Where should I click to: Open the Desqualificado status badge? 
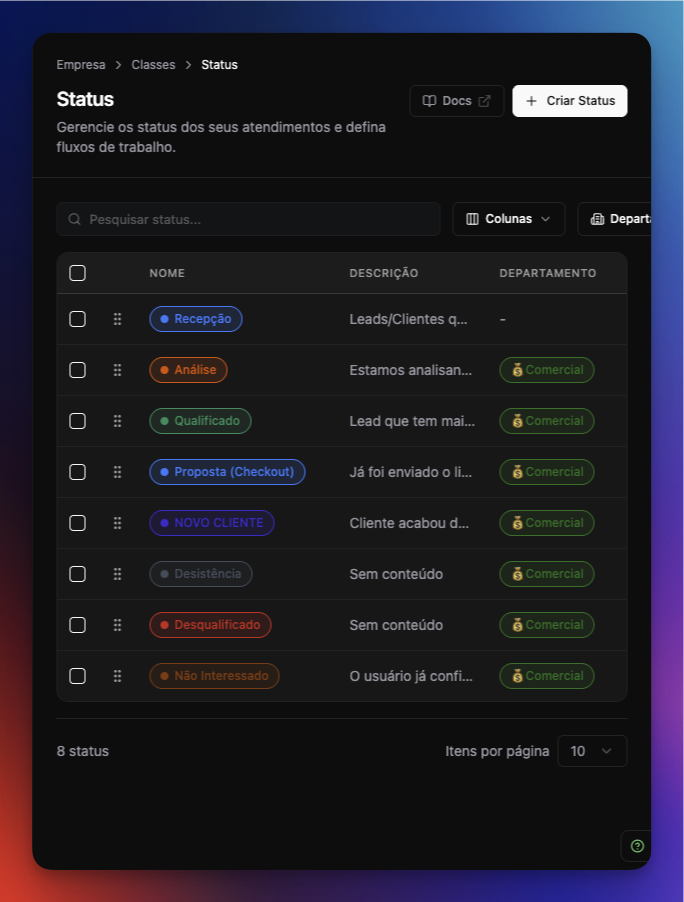pos(211,625)
